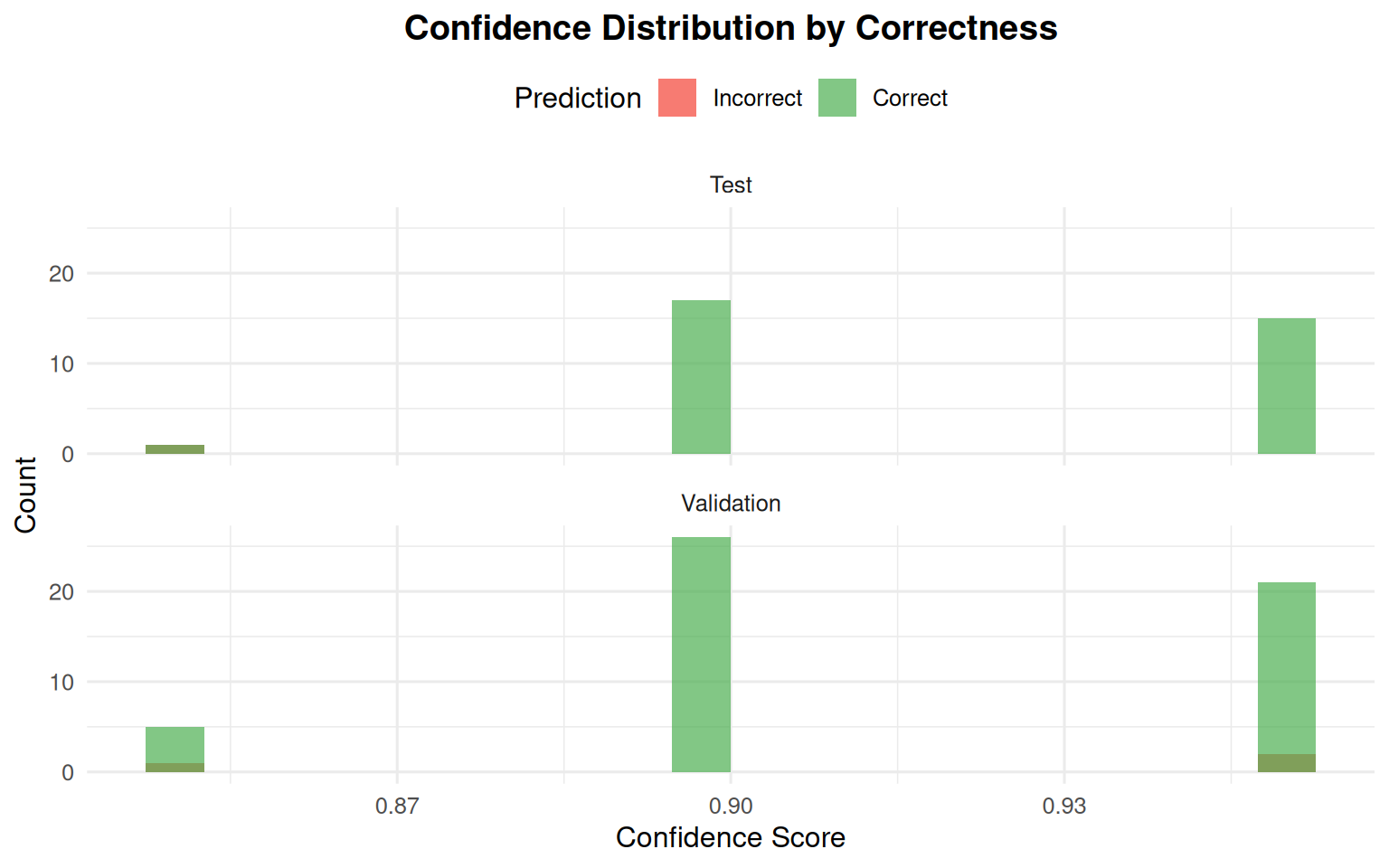This screenshot has height=868, width=1389.
Task: Click the 0.87 x-axis tick label
Action: click(x=397, y=806)
